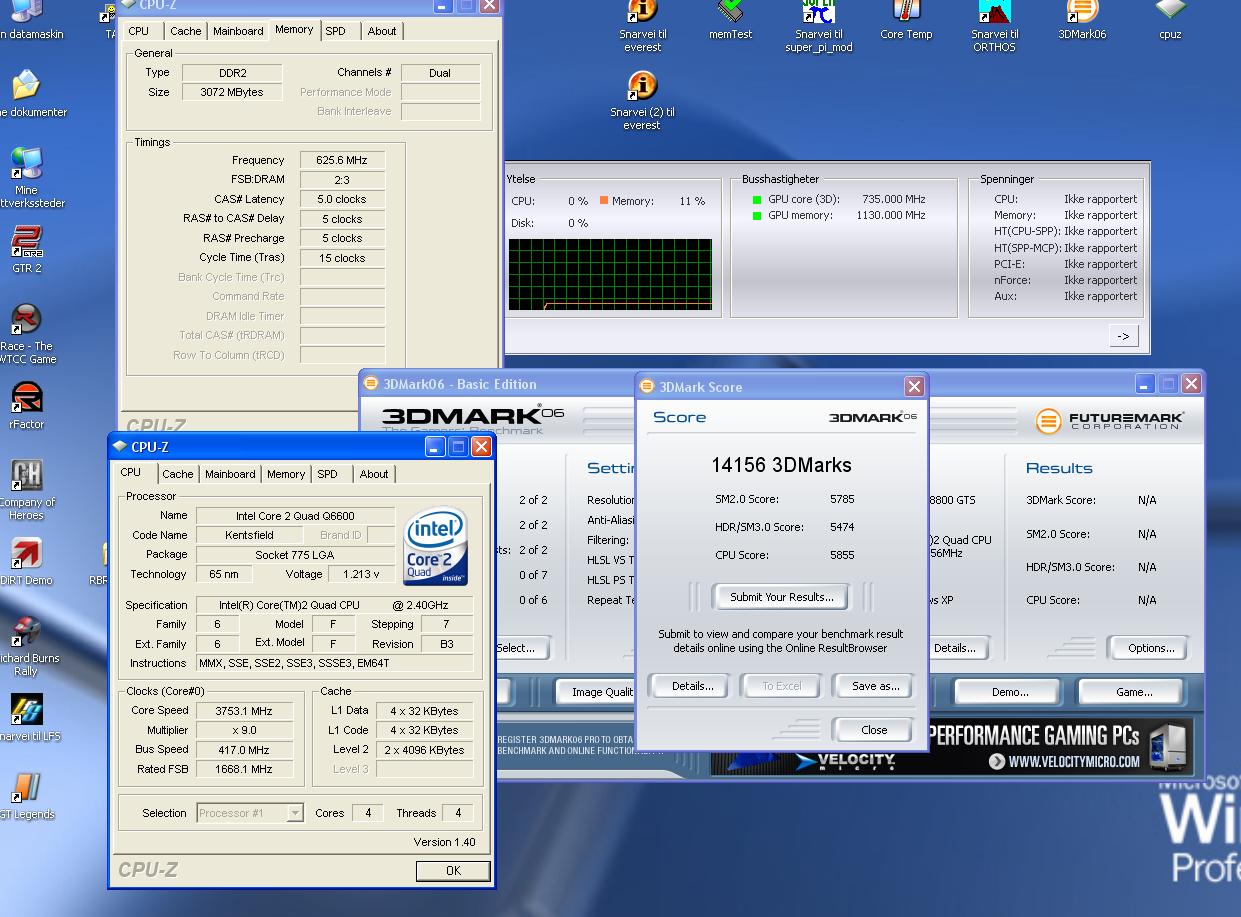Open Details in 3DMark Score dialog
Viewport: 1241px width, 917px height.
692,686
